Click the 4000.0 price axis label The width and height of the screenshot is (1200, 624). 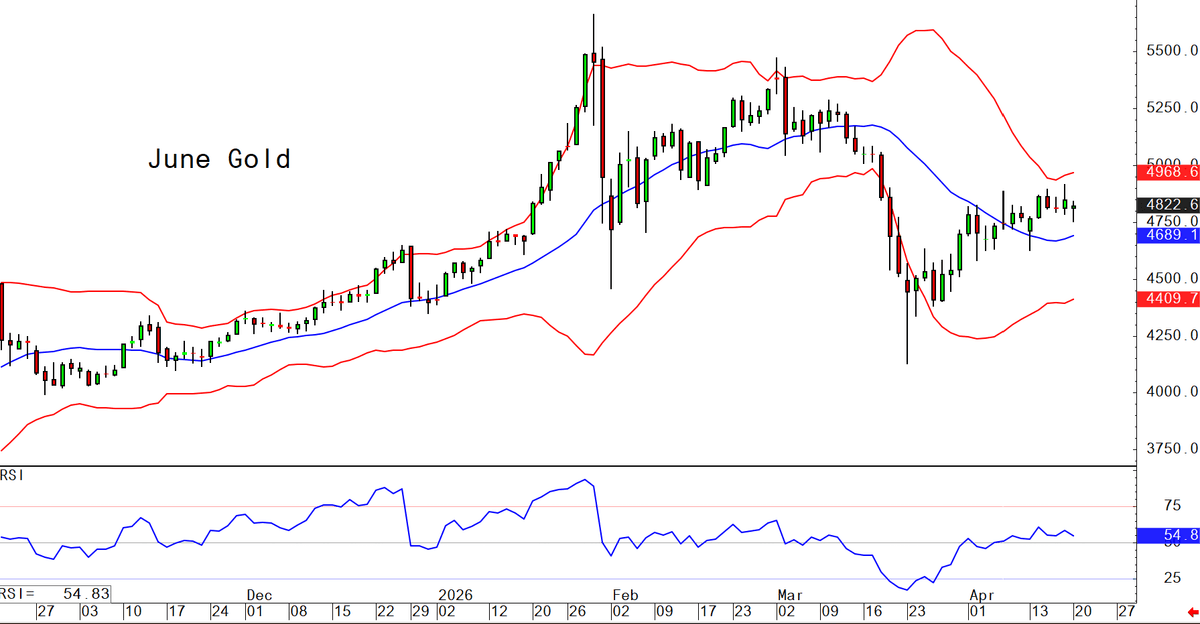point(1173,392)
